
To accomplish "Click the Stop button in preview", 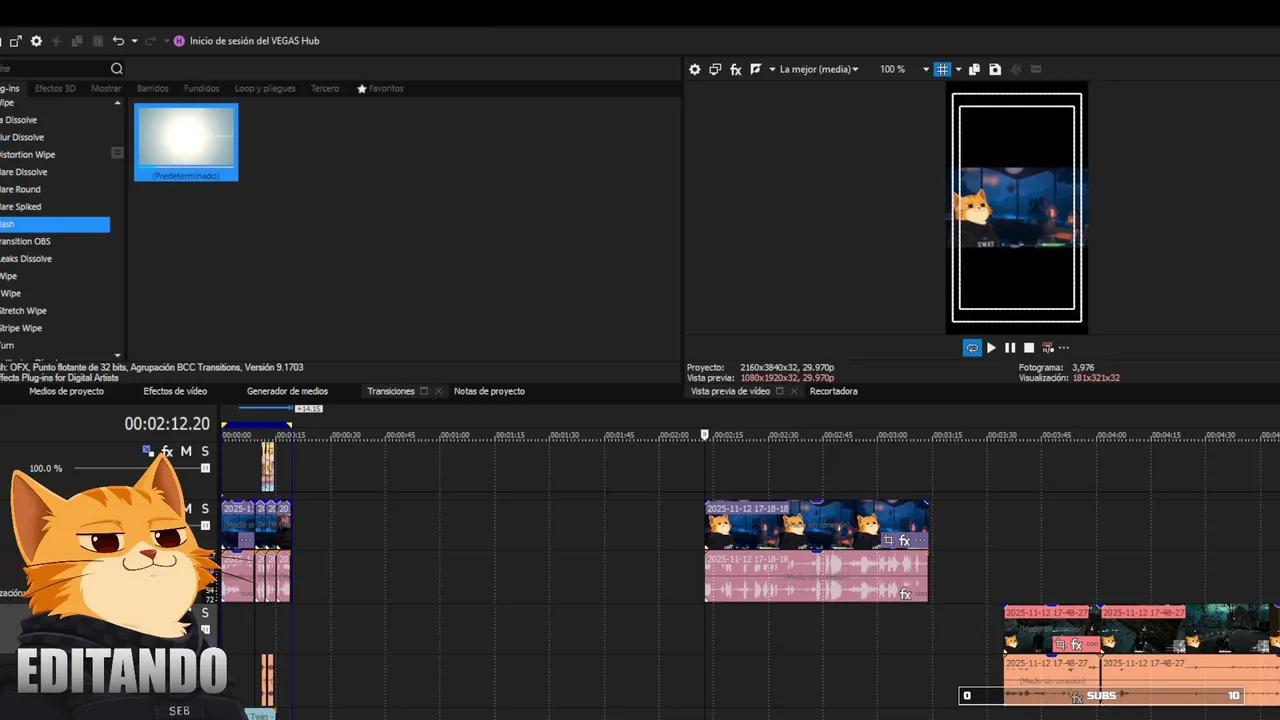I will pos(1029,348).
